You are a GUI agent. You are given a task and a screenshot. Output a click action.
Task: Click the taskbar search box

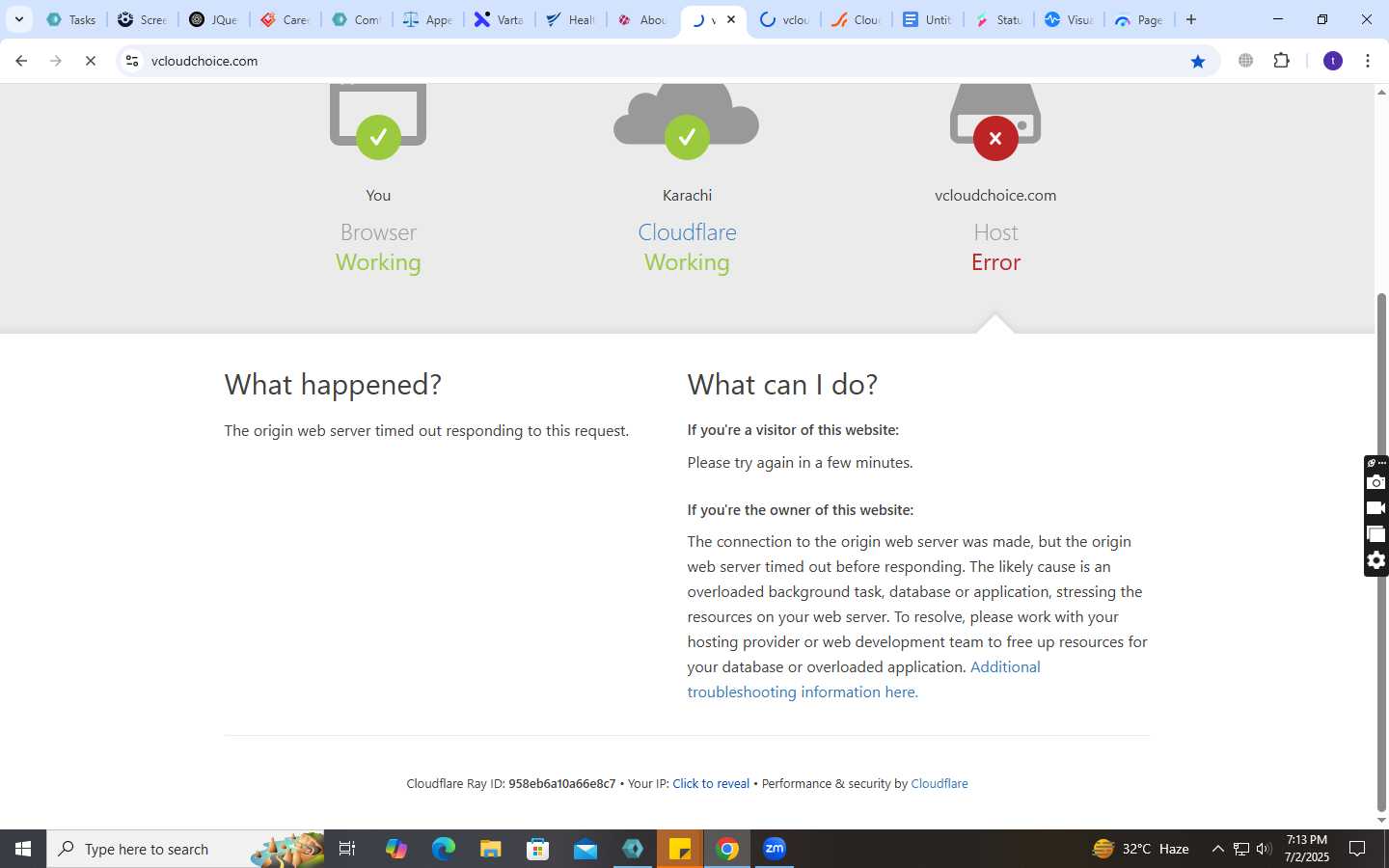tap(185, 849)
